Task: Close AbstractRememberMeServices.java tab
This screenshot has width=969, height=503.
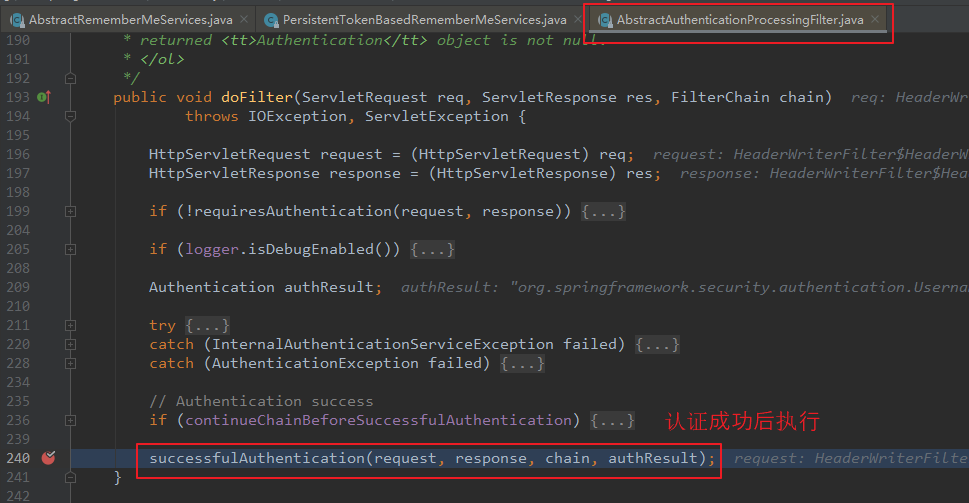Action: coord(244,19)
